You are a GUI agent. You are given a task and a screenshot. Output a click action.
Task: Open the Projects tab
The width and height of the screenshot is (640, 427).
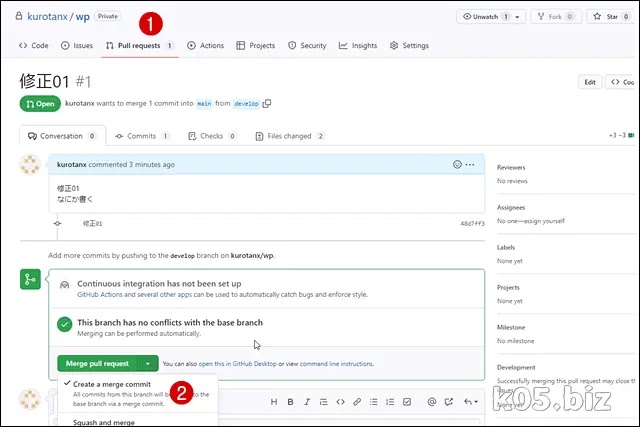[256, 46]
